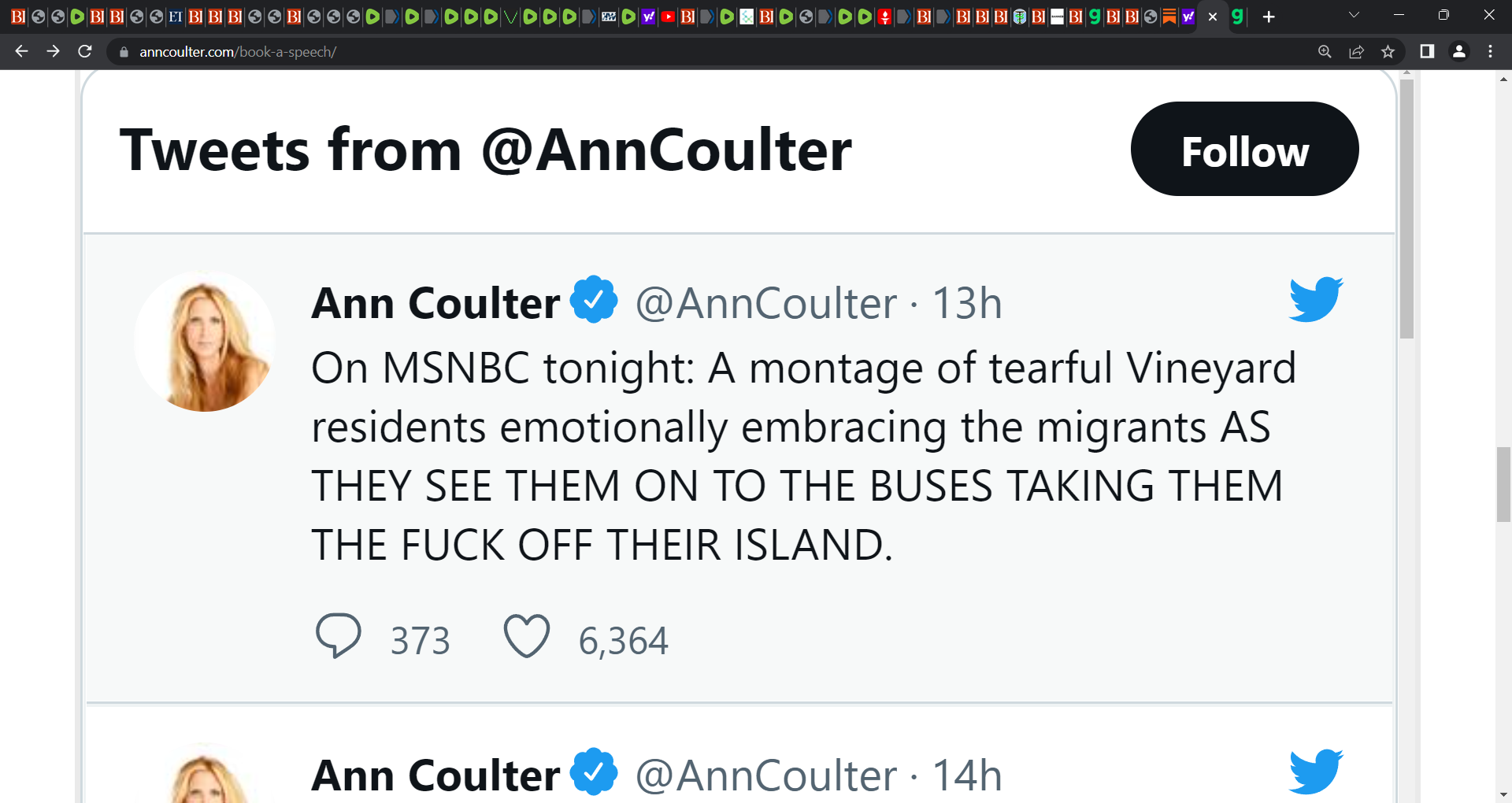
Task: Open a new tab with the plus button
Action: coord(1269,17)
